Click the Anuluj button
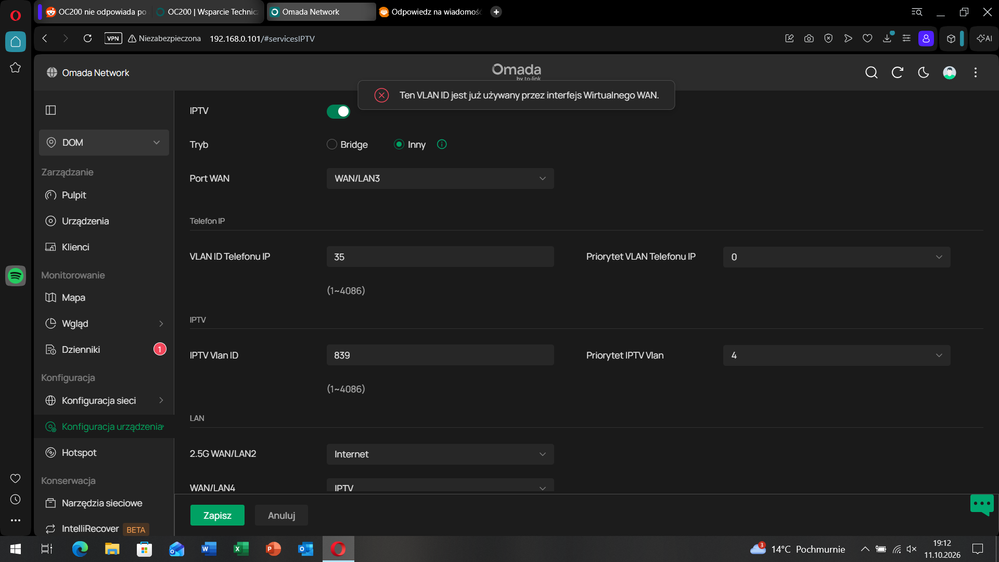 coord(281,515)
